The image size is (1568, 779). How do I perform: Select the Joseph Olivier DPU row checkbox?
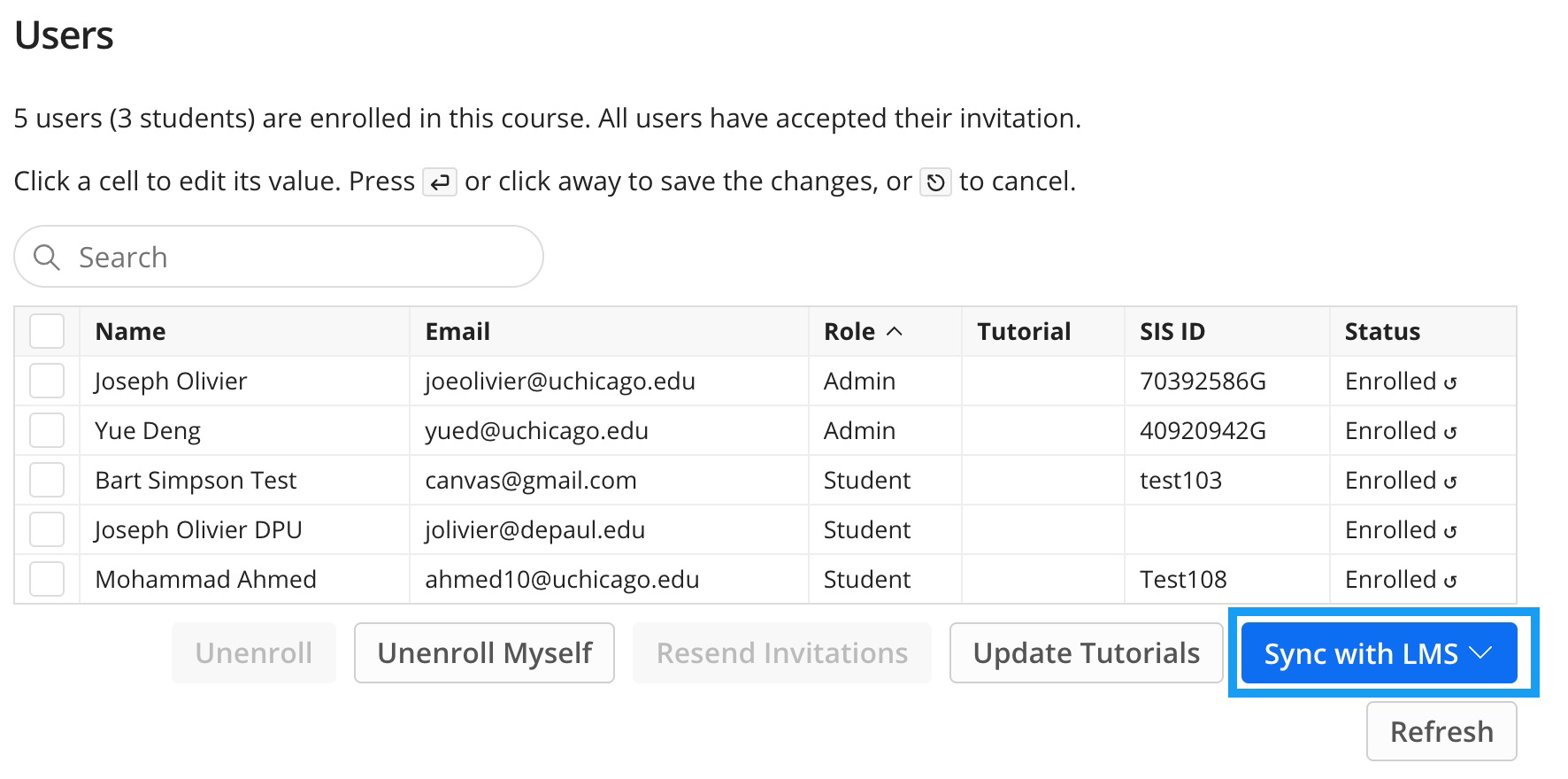point(47,529)
